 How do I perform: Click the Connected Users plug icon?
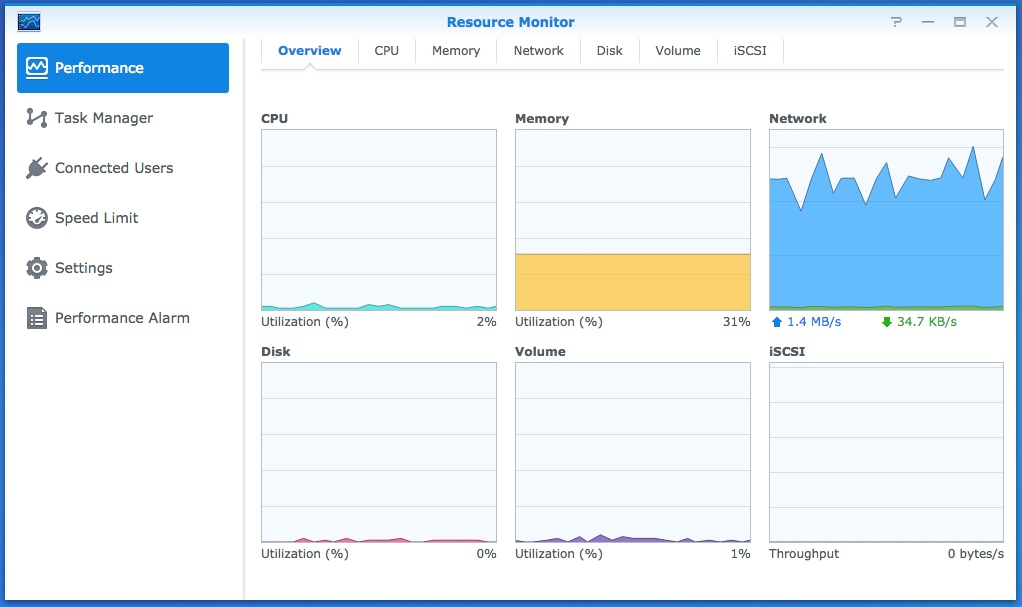coord(35,168)
